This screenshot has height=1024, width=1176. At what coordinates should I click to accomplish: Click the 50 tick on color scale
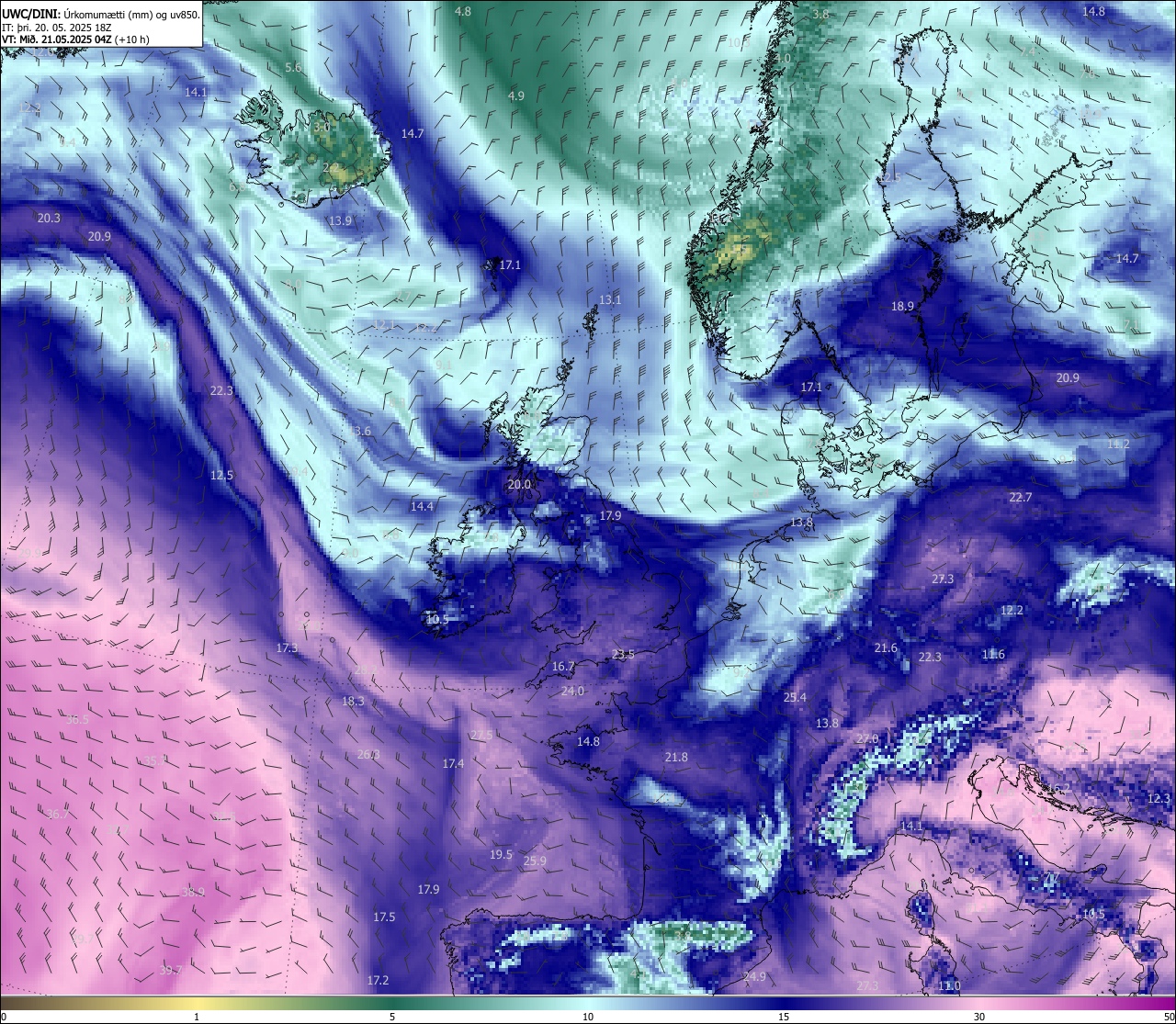coord(1170,1017)
